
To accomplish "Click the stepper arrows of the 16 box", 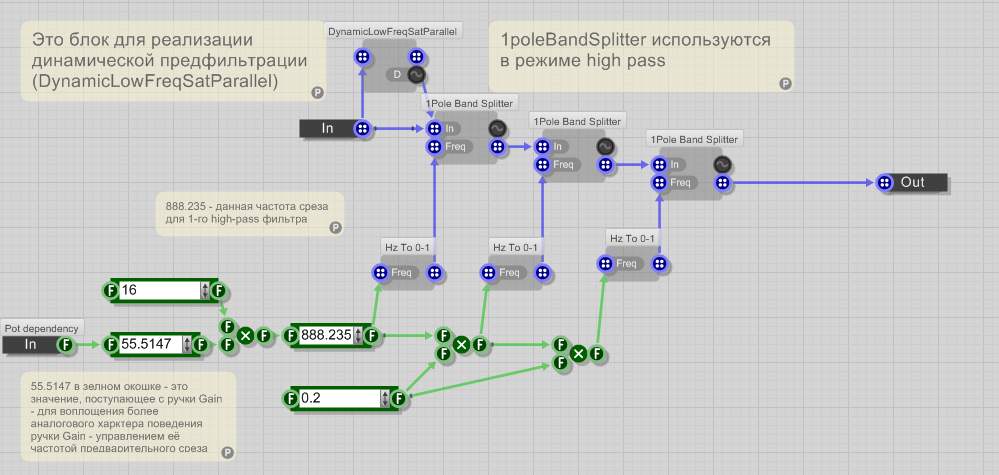I will [205, 291].
